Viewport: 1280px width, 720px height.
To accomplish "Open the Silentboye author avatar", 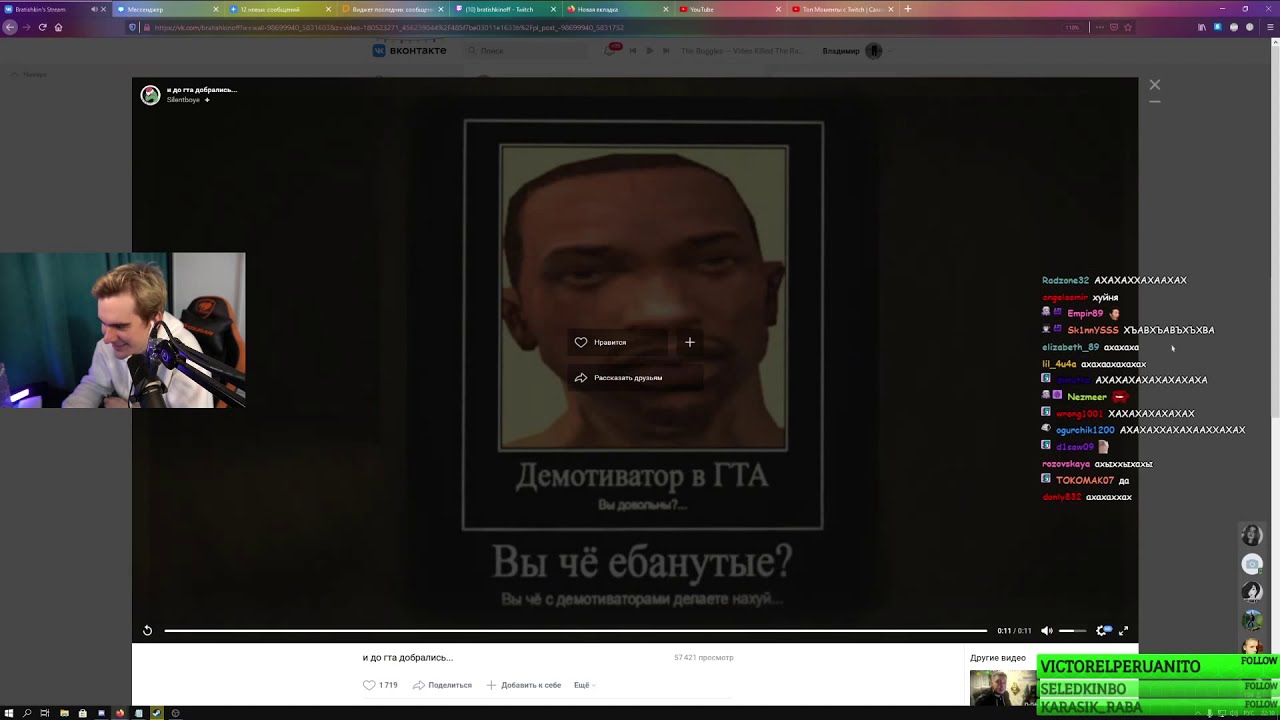I will (x=150, y=95).
